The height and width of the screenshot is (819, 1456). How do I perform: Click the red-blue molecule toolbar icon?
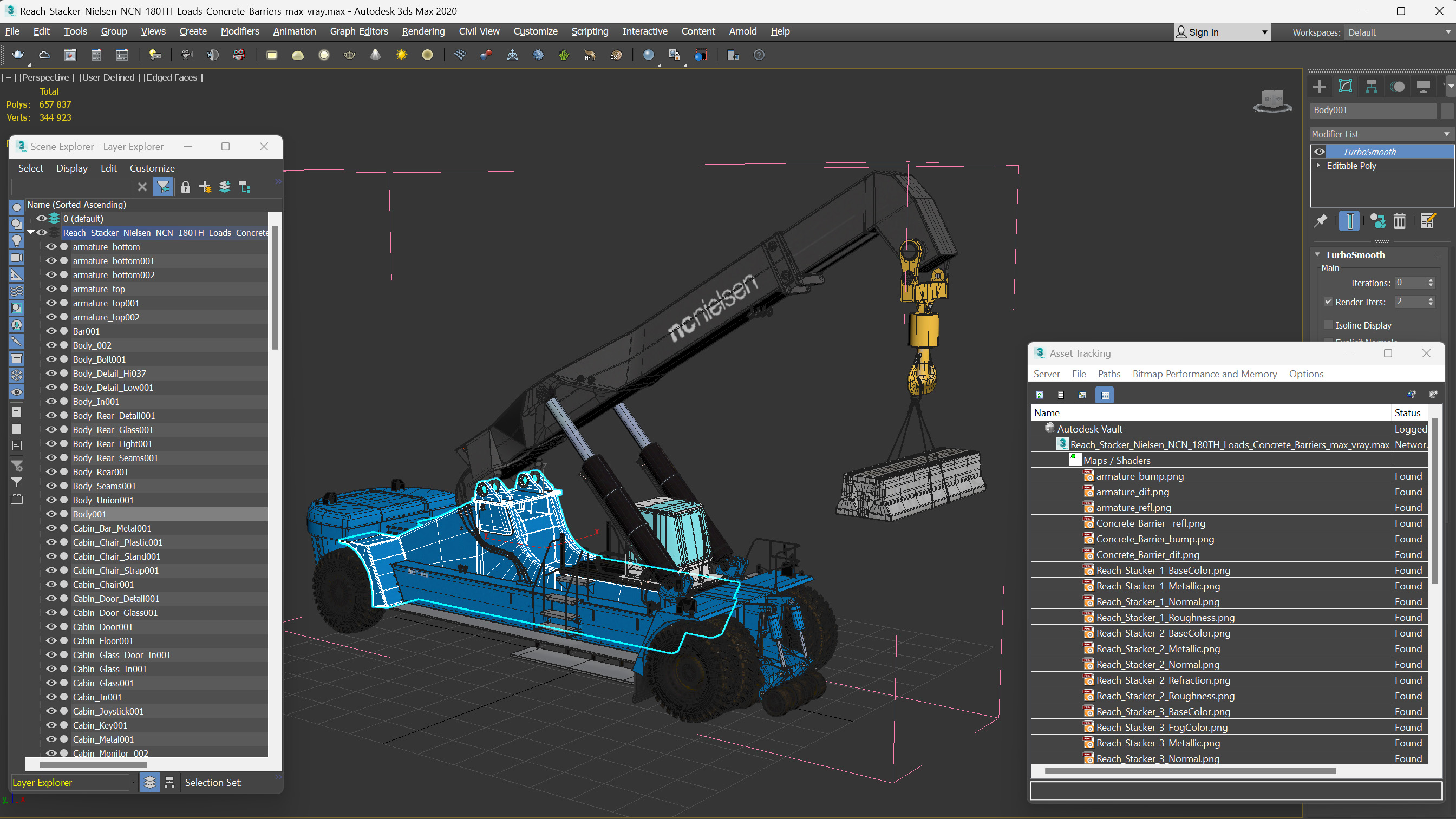pyautogui.click(x=486, y=55)
